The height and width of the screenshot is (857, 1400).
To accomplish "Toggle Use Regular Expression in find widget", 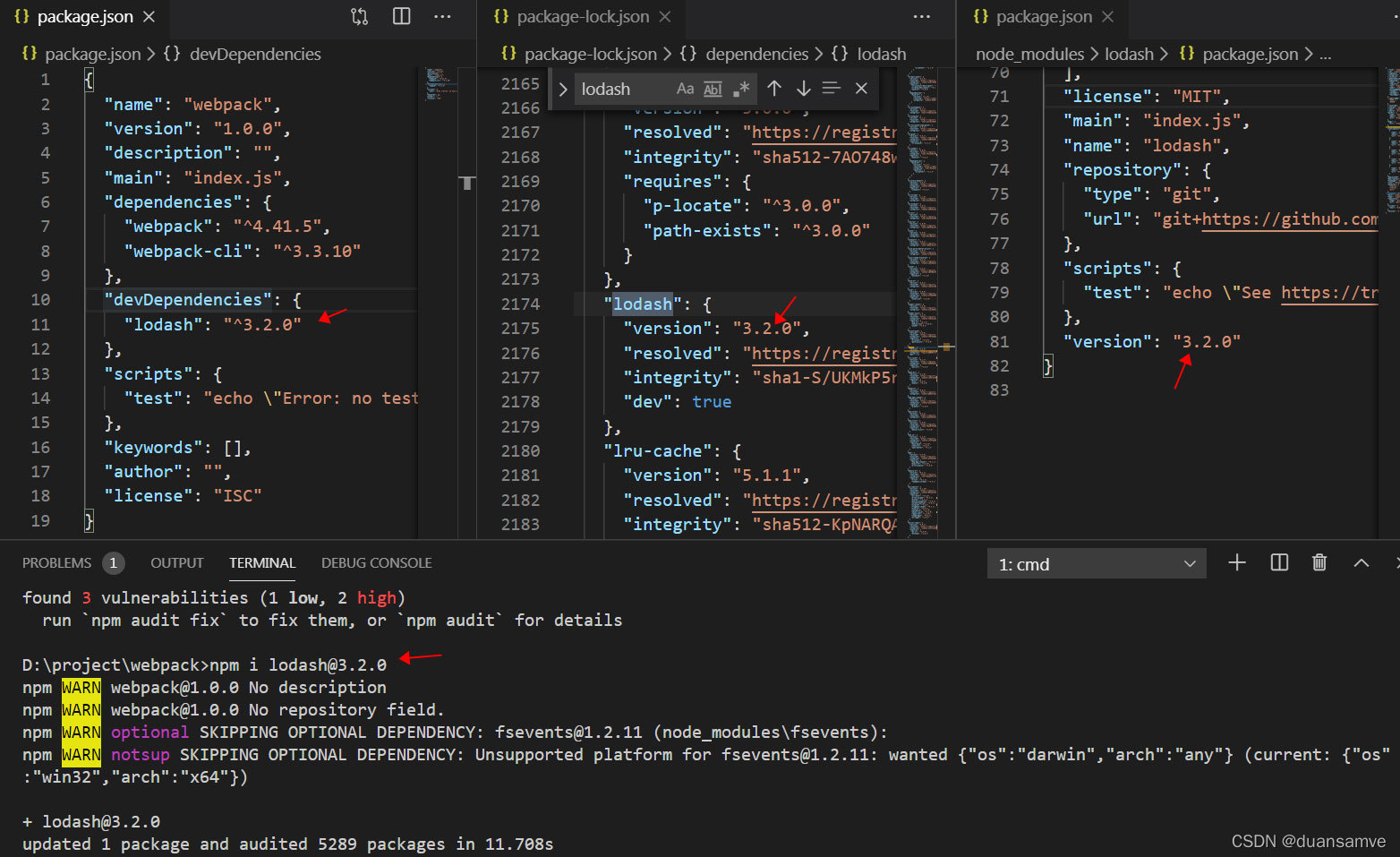I will tap(741, 89).
